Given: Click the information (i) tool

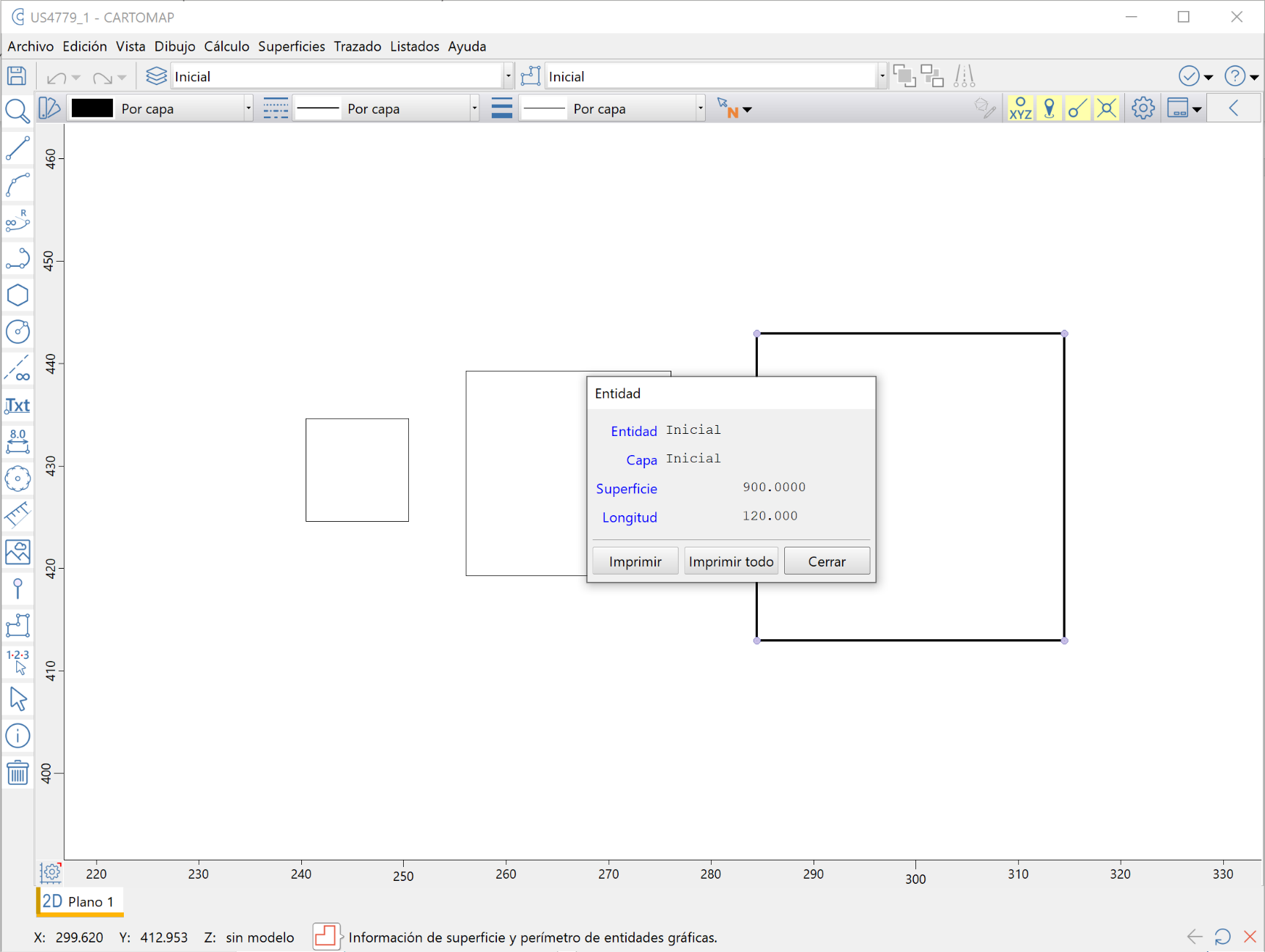Looking at the screenshot, I should pos(18,735).
